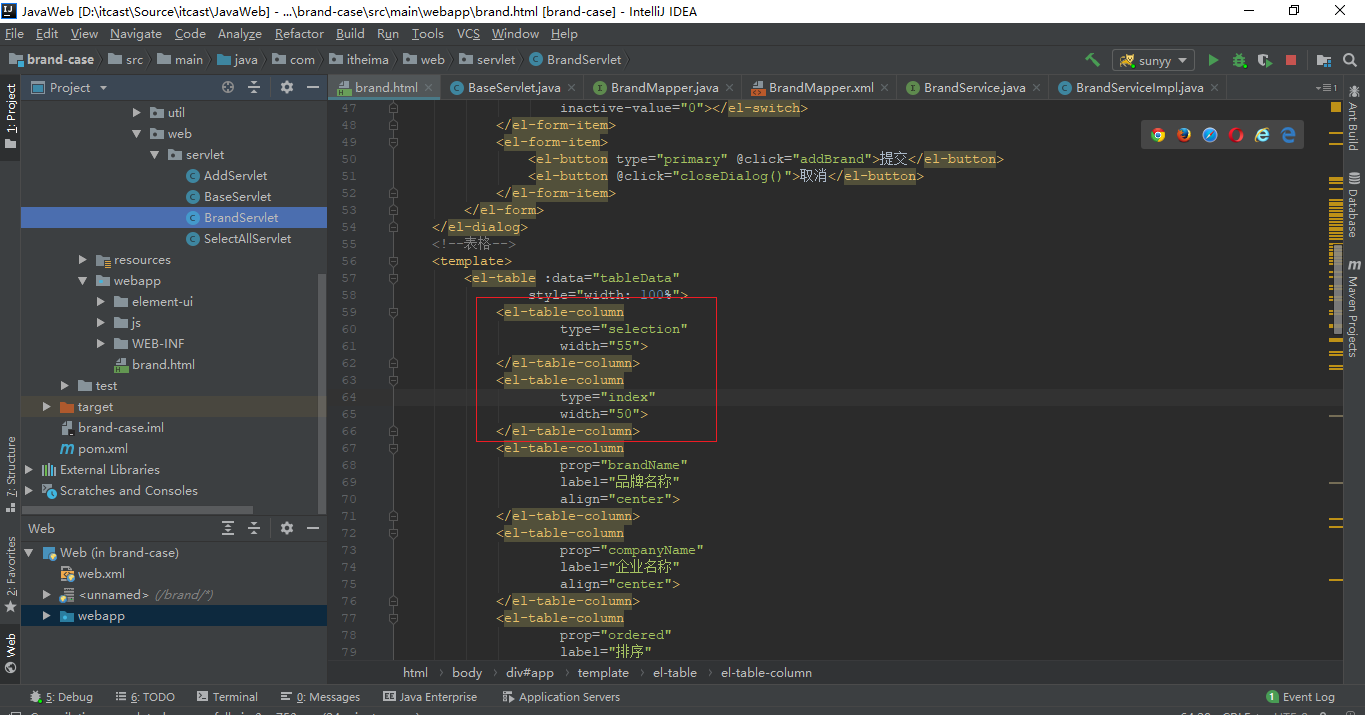This screenshot has width=1365, height=715.
Task: Open the Refactor menu
Action: [x=299, y=34]
